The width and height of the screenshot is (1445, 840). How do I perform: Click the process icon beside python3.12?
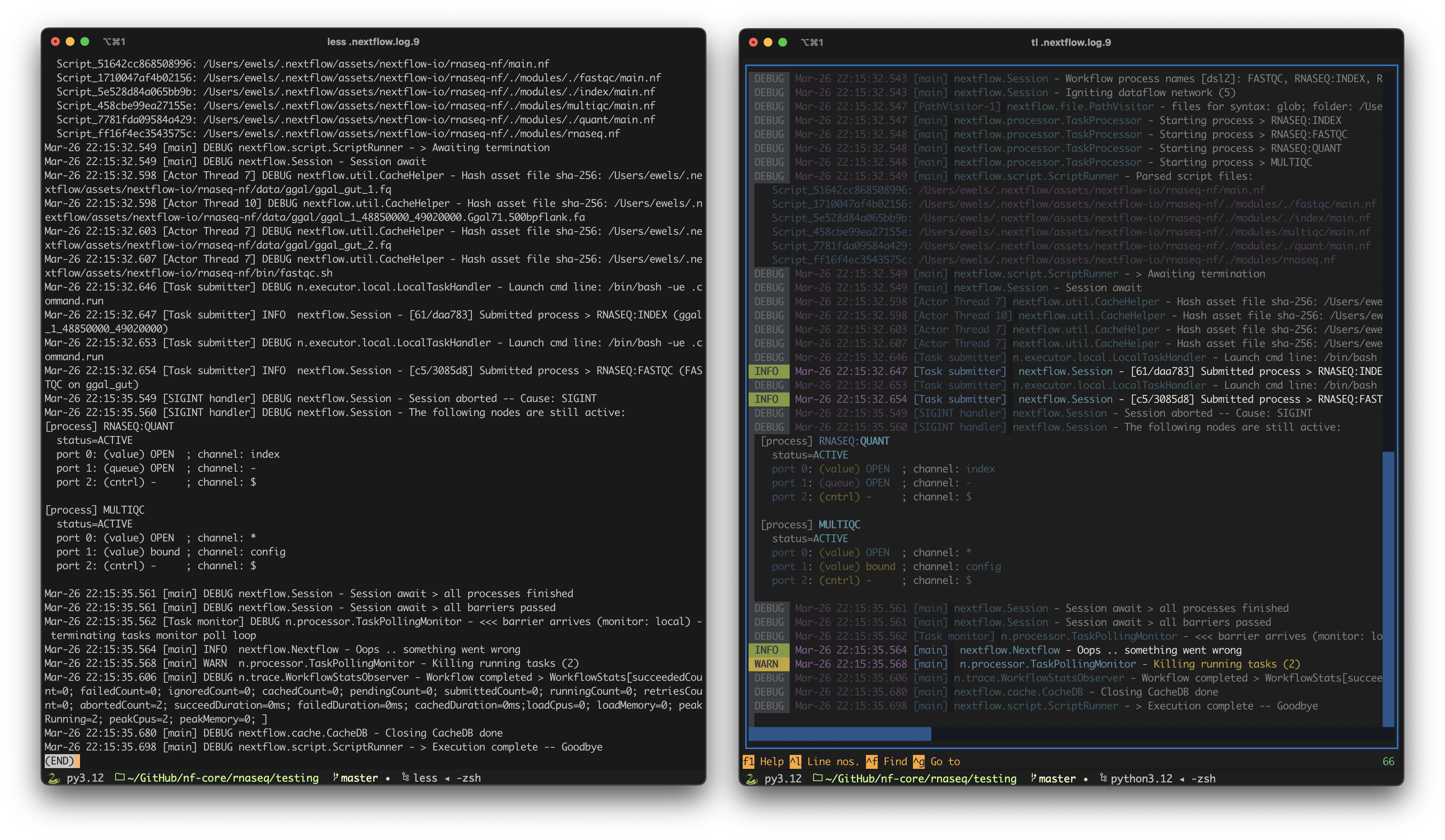(1103, 779)
